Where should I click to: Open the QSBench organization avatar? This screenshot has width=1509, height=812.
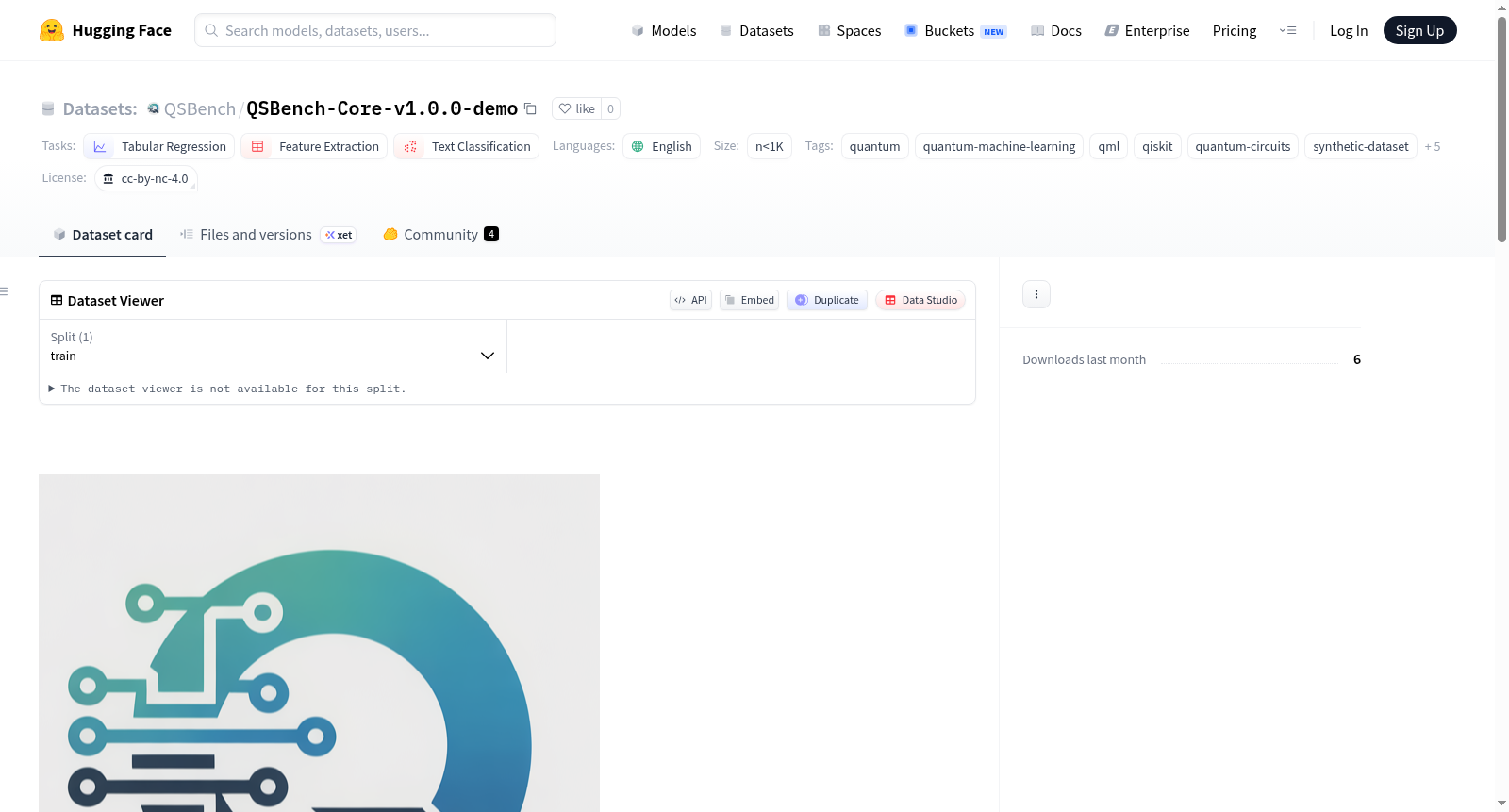point(153,108)
